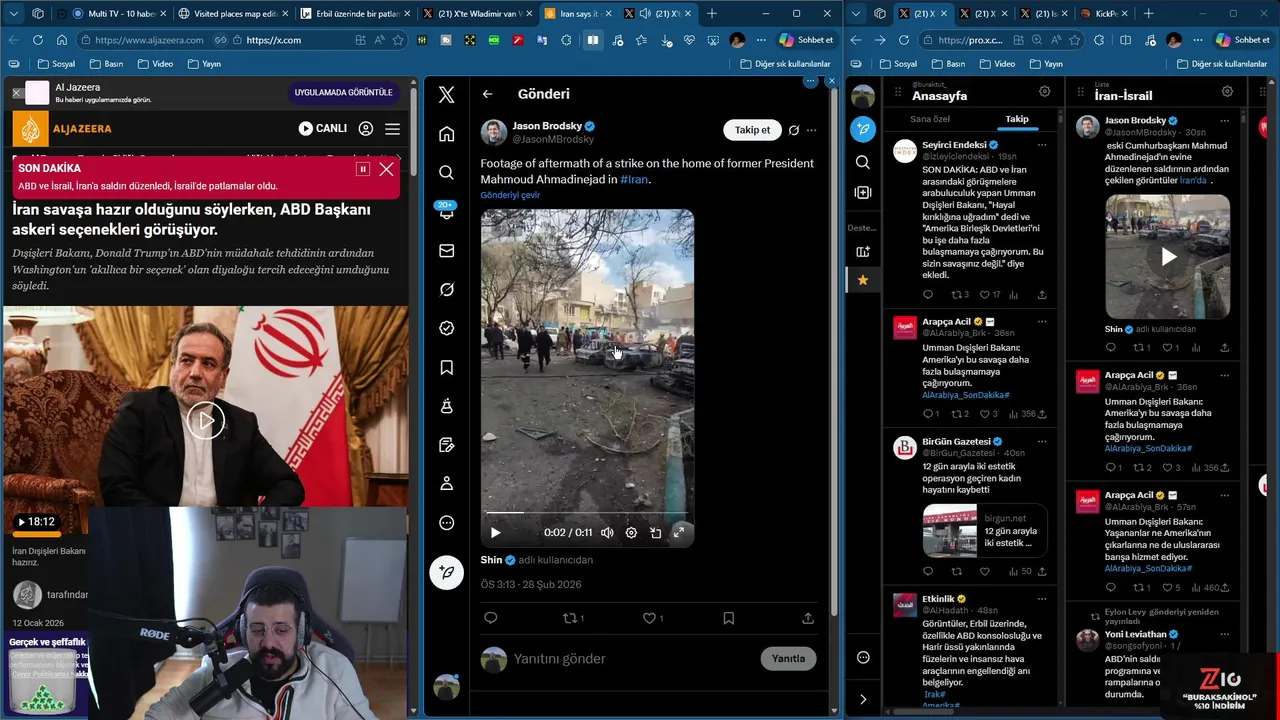Image resolution: width=1280 pixels, height=720 pixels.
Task: Toggle split screen icon in left browser toolbar
Action: (593, 40)
